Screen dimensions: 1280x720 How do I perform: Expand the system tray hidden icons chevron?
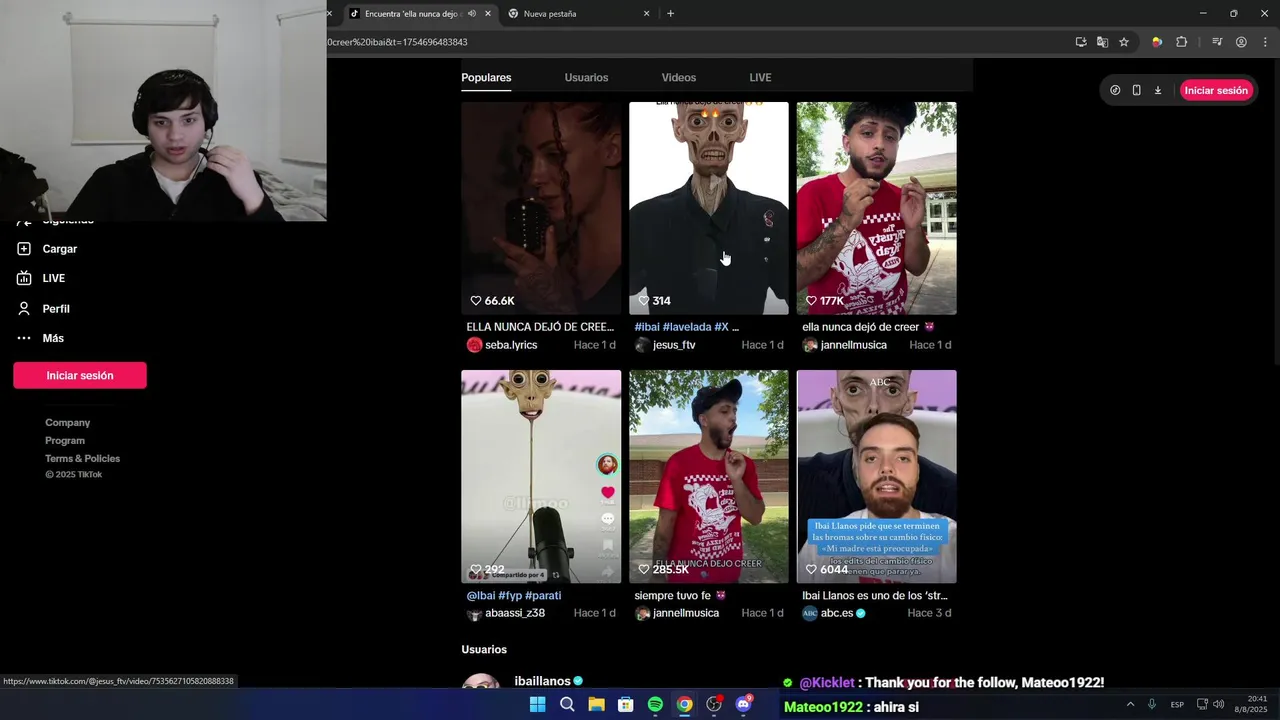point(1131,704)
